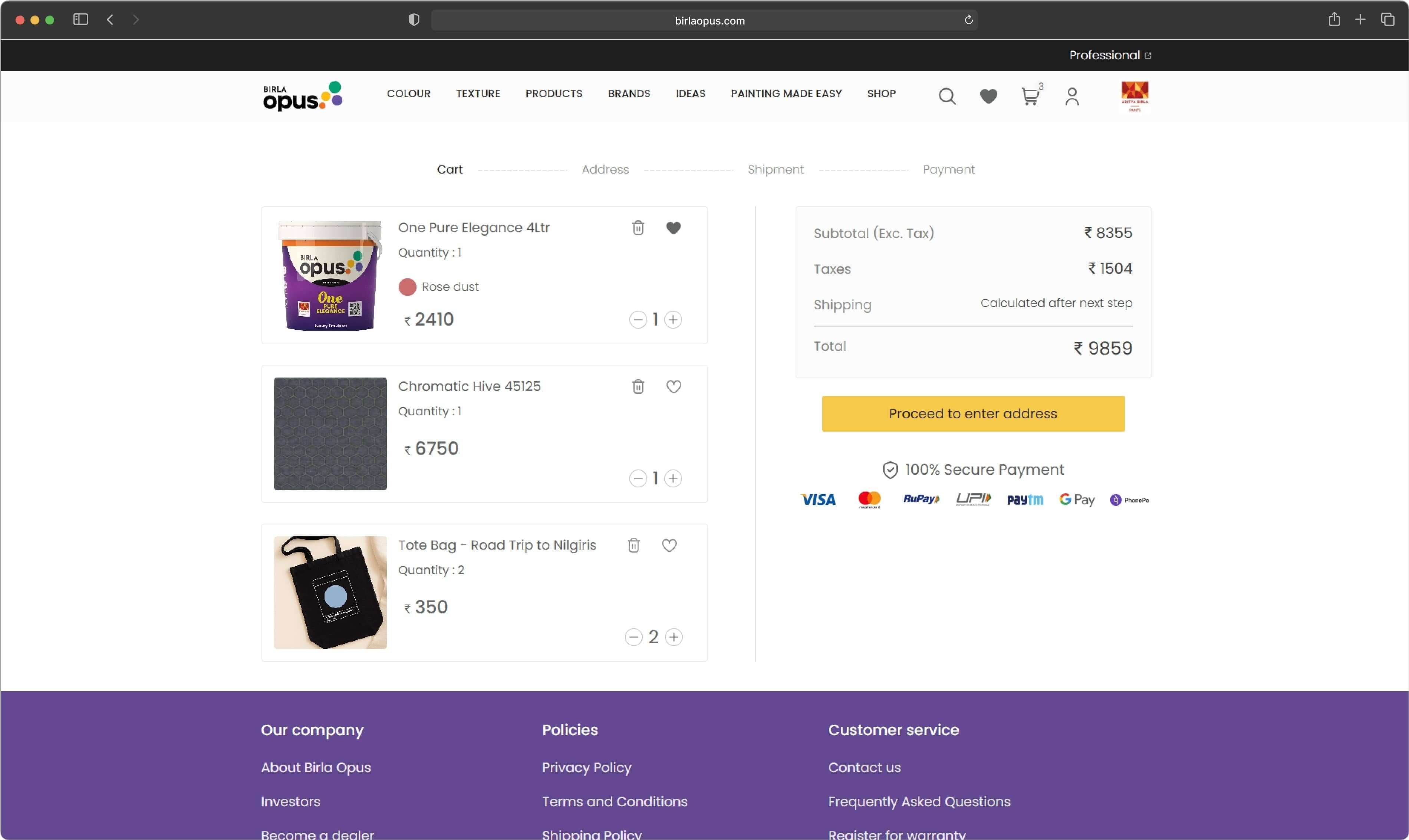Open the shopping cart icon
The height and width of the screenshot is (840, 1409).
[1030, 96]
